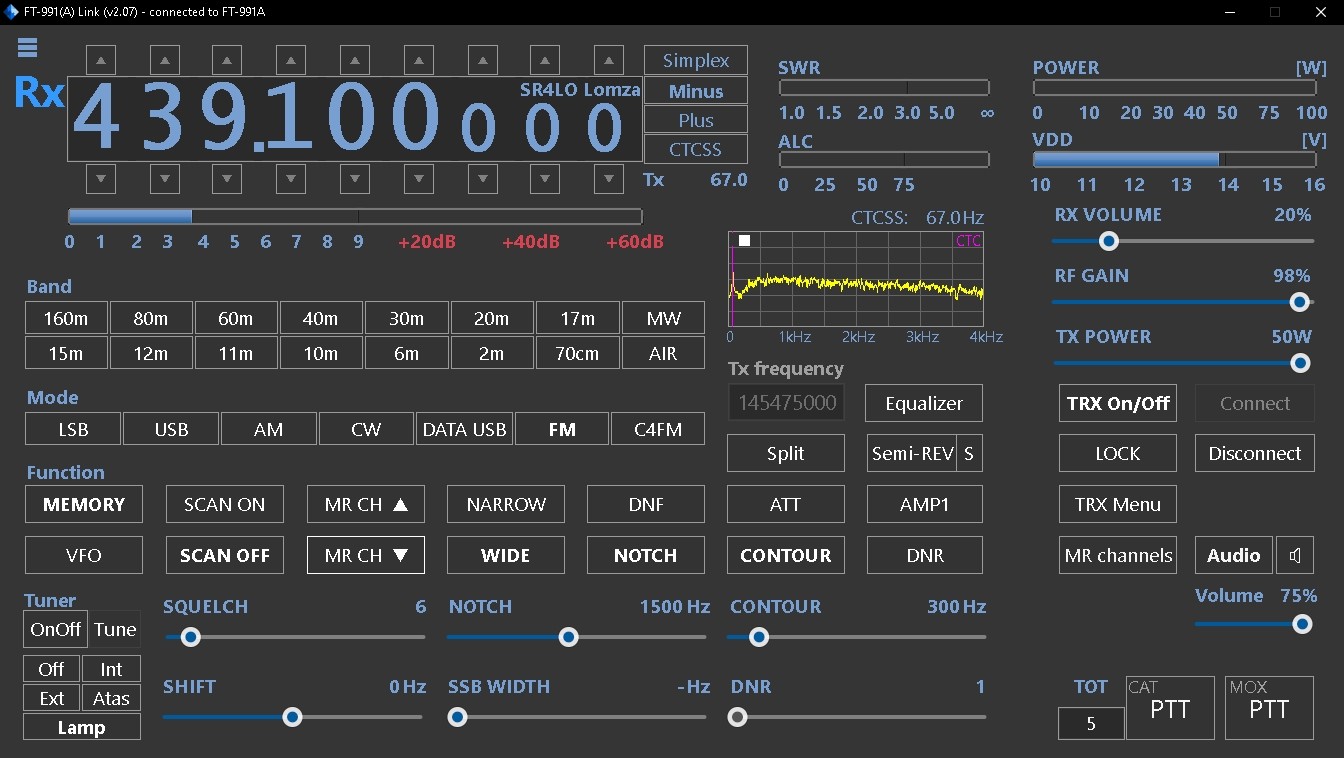Click the TRX On/Off button
The height and width of the screenshot is (758, 1344).
1118,403
